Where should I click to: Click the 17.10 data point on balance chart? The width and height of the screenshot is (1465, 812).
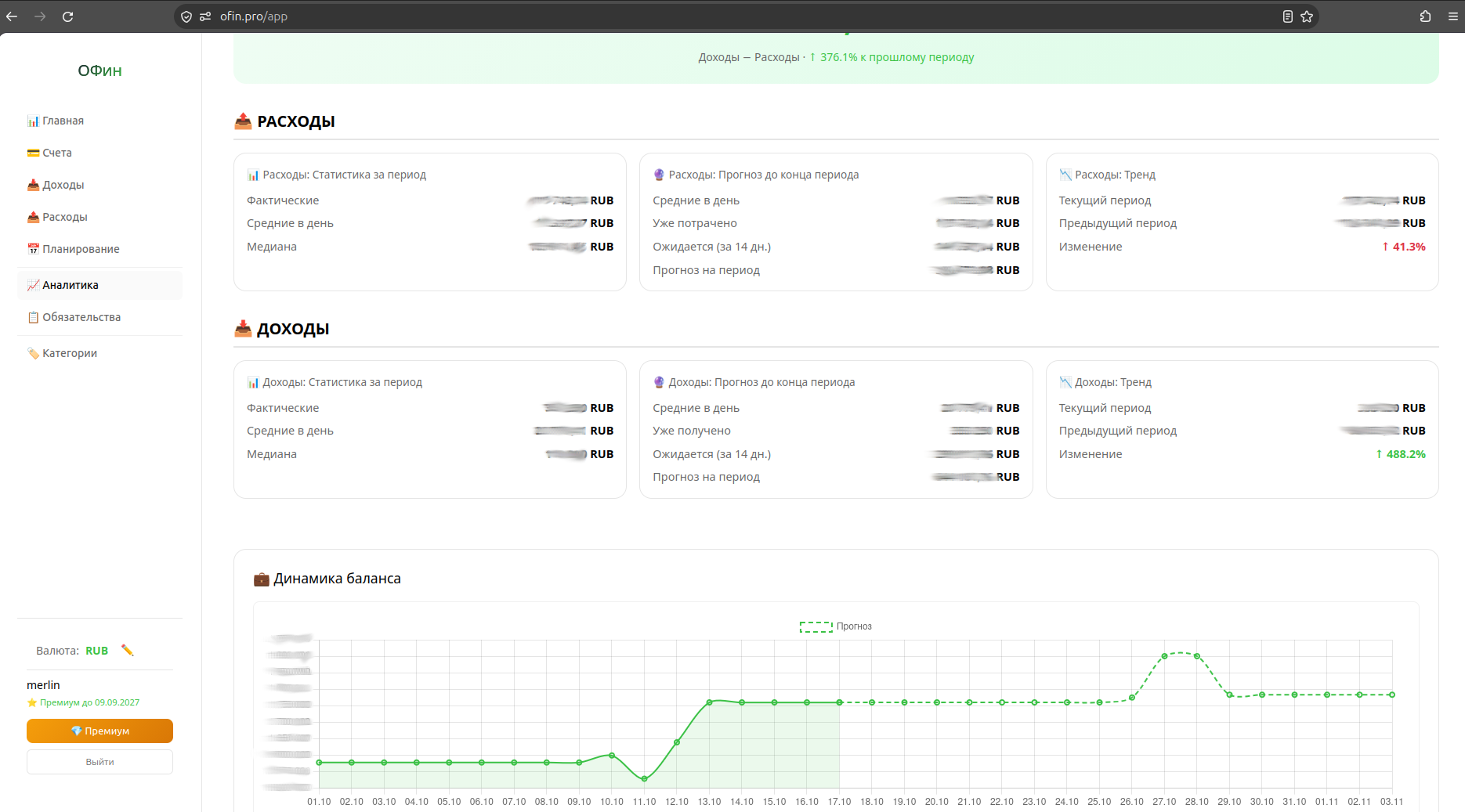(839, 702)
